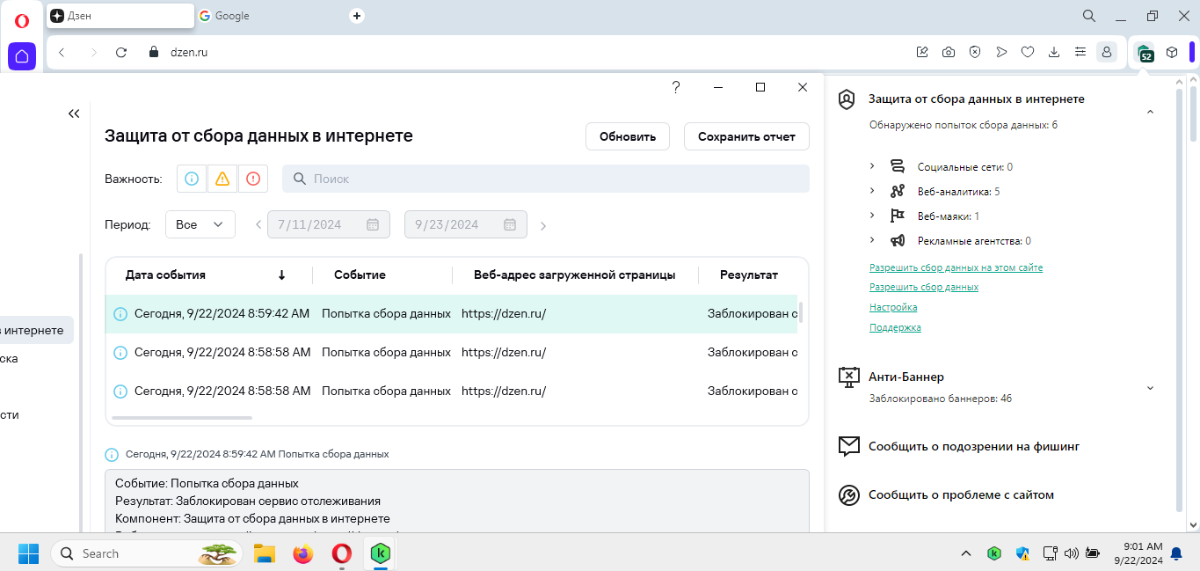Screen dimensions: 1200x571
Task: Open the end date calendar picker icon
Action: click(509, 225)
